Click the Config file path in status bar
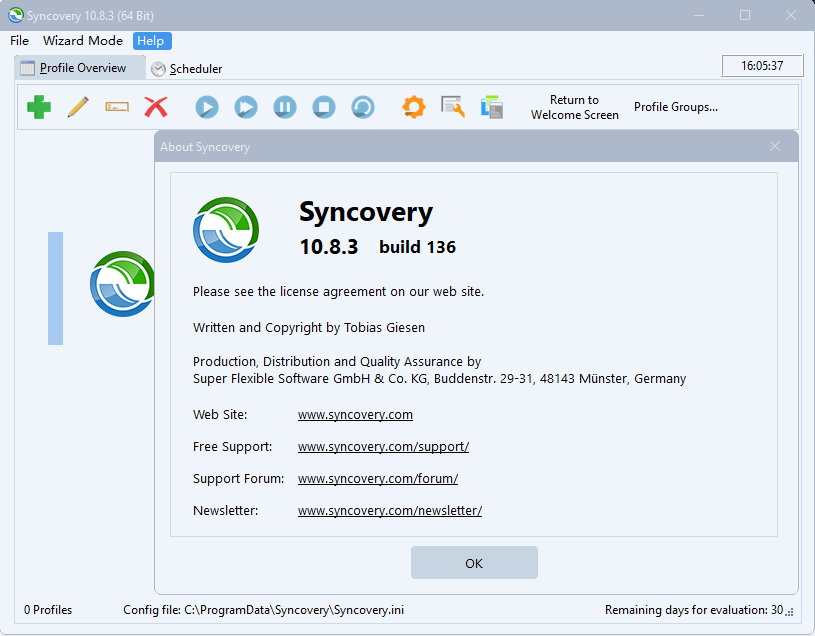 (263, 610)
